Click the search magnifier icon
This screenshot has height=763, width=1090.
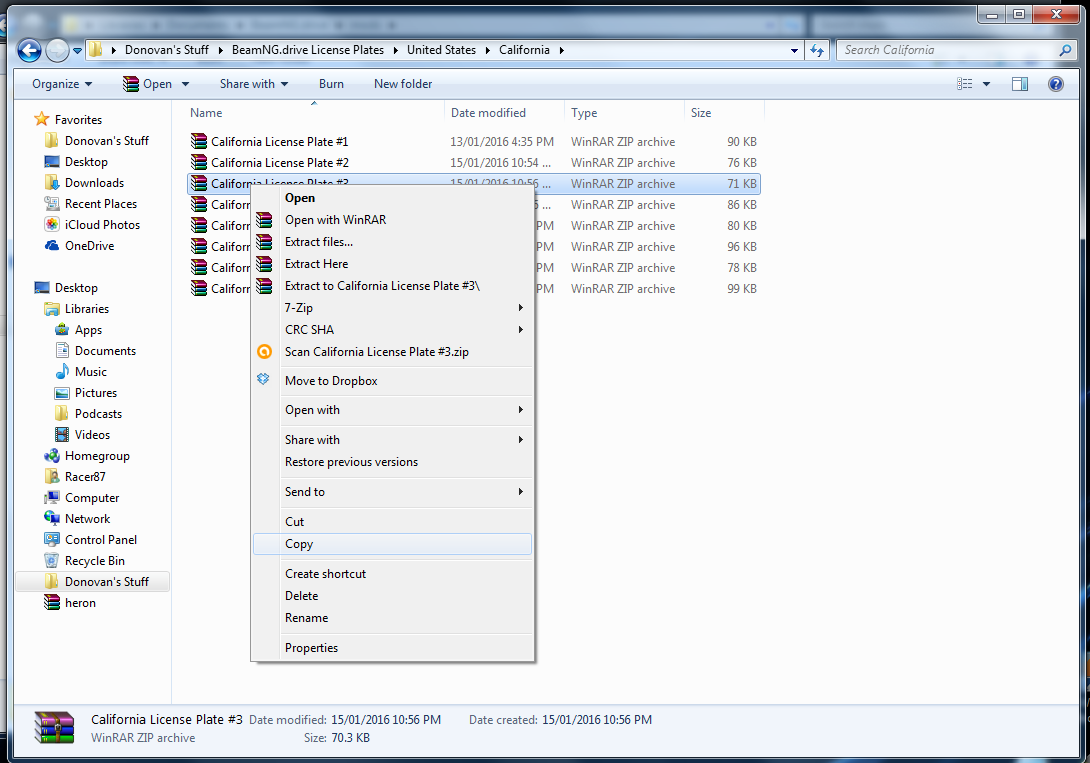pos(1065,50)
